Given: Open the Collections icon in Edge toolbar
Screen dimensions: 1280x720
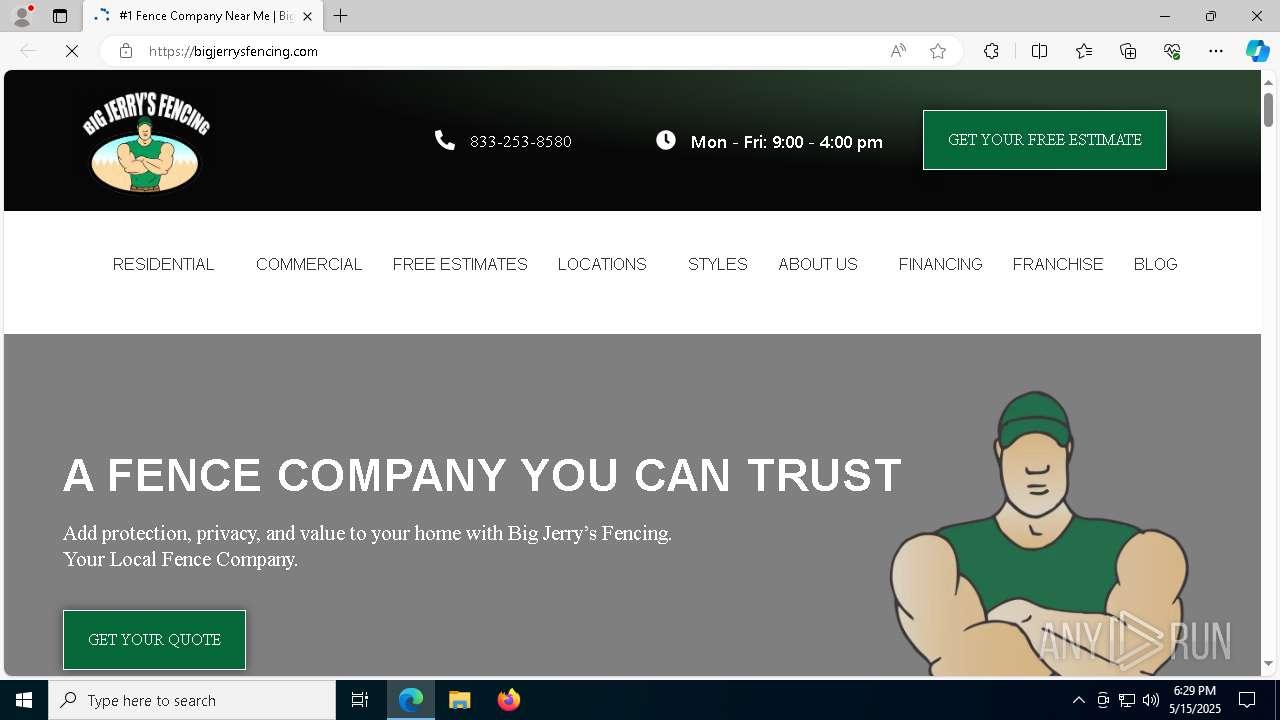Looking at the screenshot, I should [x=1128, y=51].
